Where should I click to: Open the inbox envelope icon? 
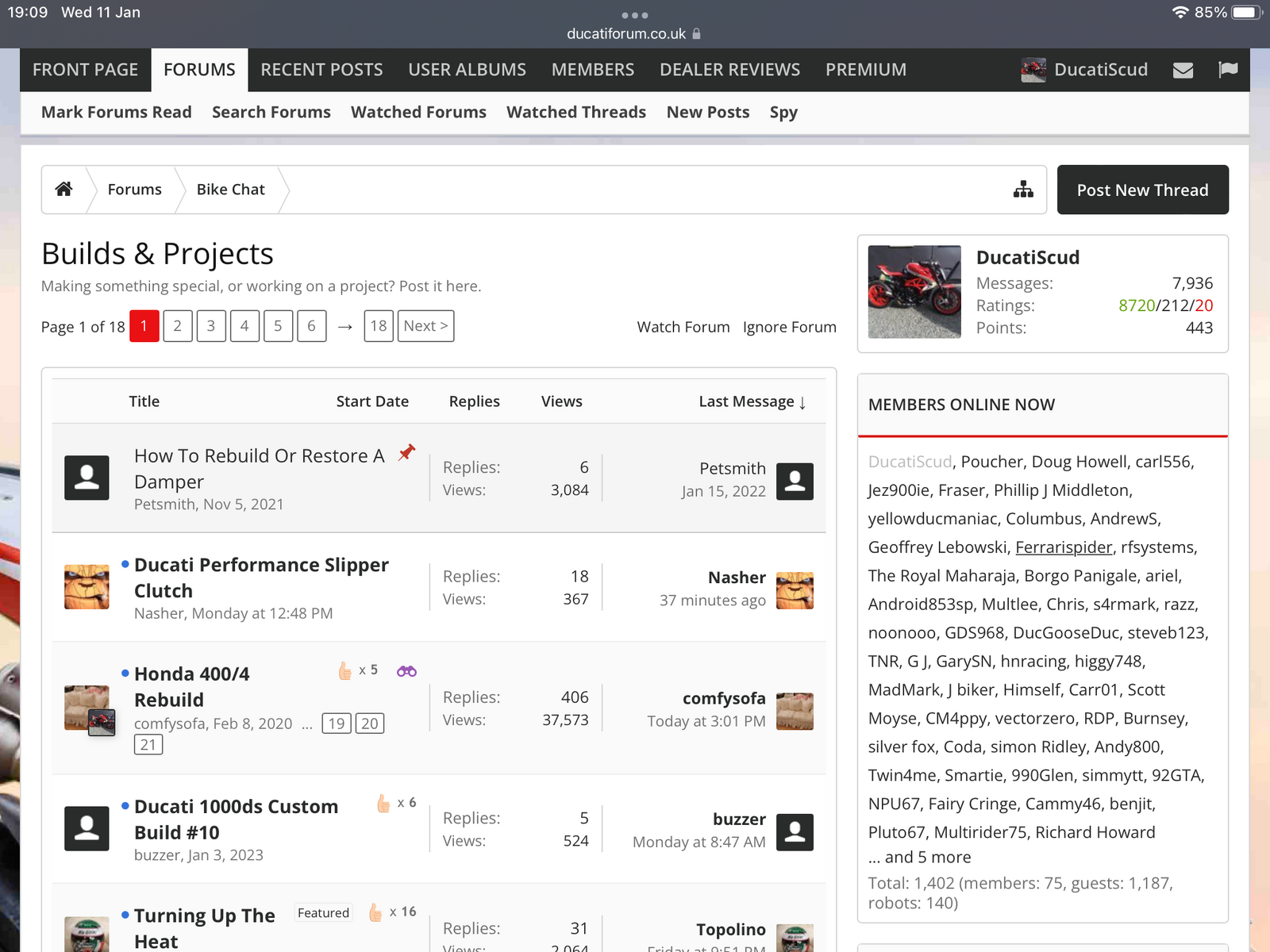click(x=1183, y=70)
